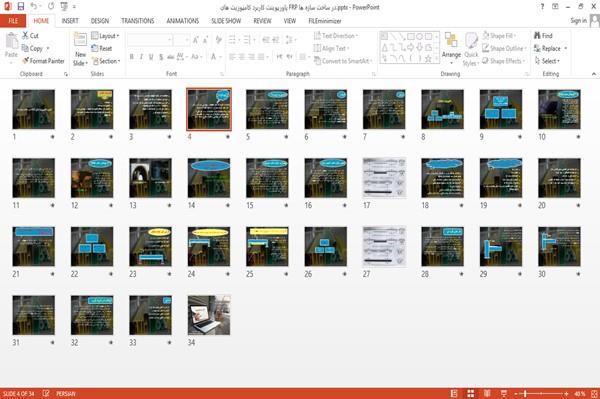Toggle text Shadow formatting
The height and width of the screenshot is (399, 600).
[x=161, y=57]
